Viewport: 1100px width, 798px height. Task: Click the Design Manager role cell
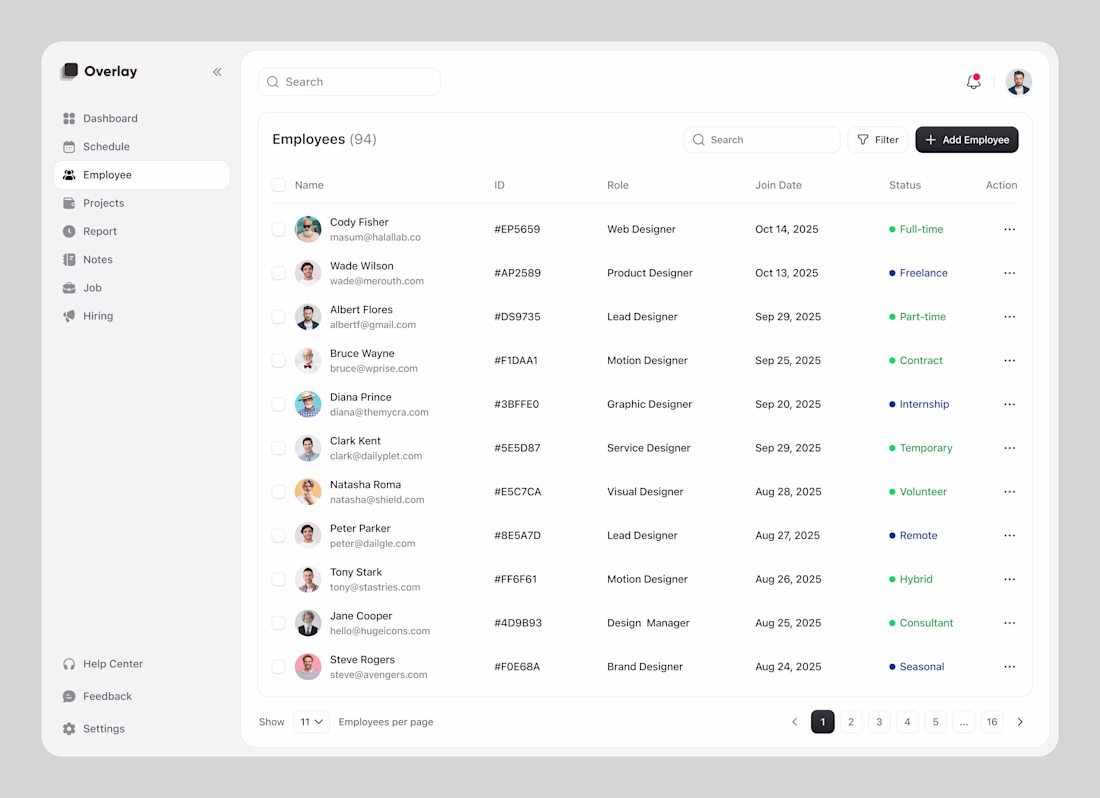click(x=648, y=623)
